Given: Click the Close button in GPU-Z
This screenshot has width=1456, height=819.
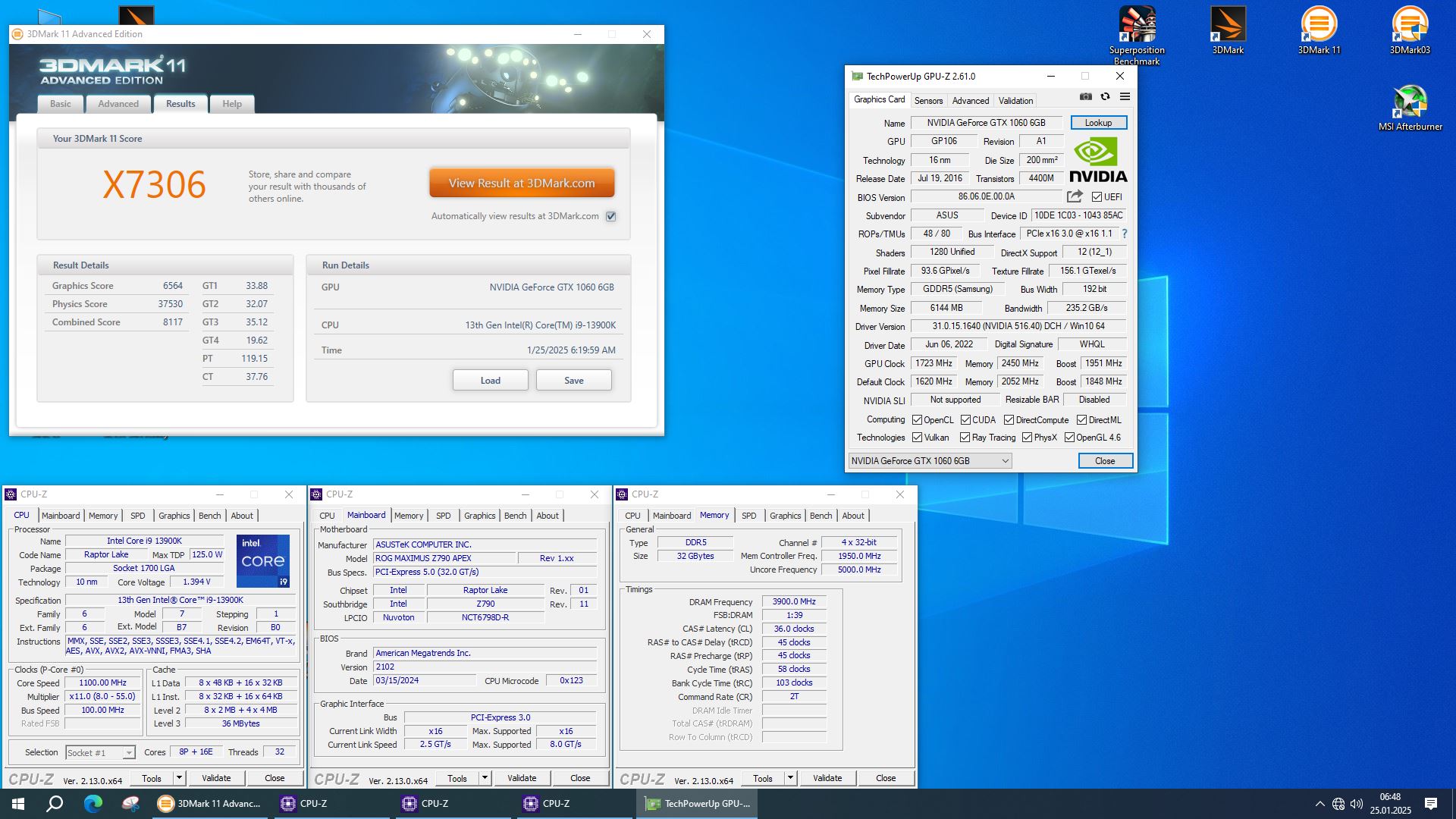Looking at the screenshot, I should 1105,461.
